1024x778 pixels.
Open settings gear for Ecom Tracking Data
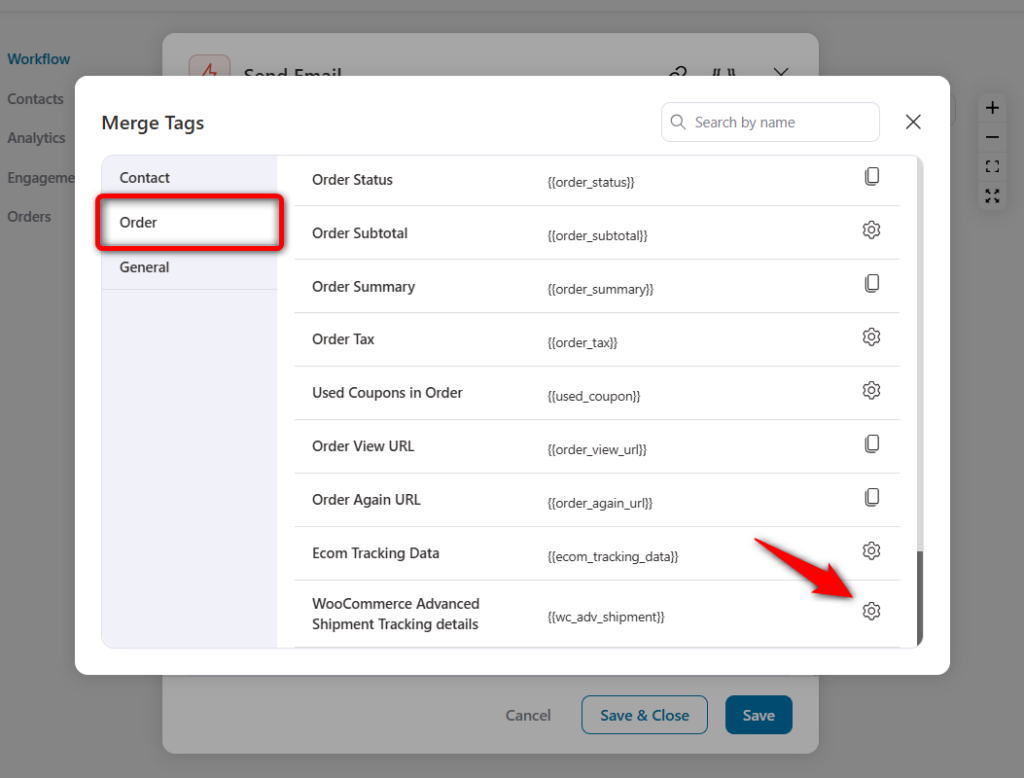871,551
